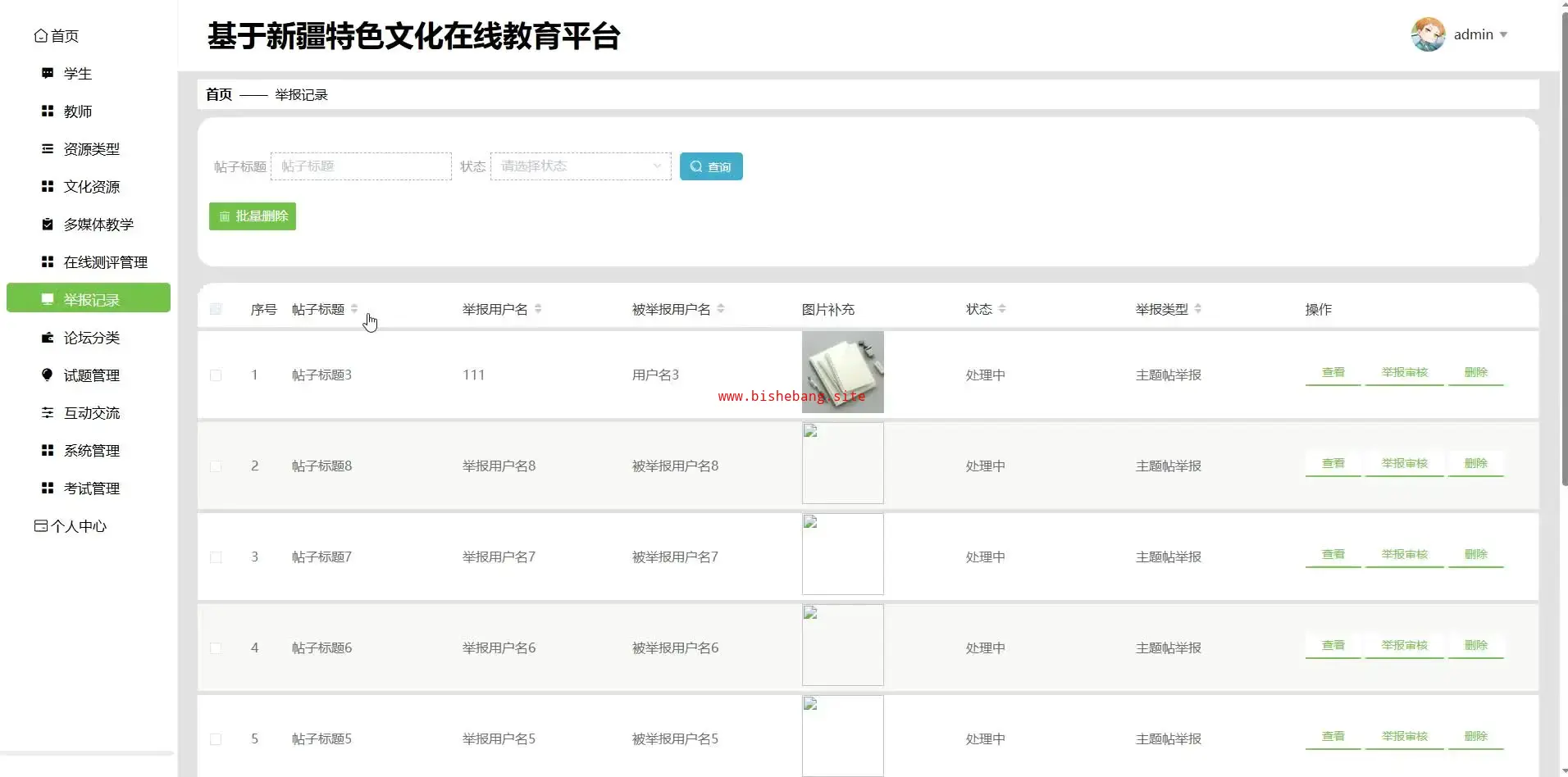Viewport: 1568px width, 777px height.
Task: Check the row checkbox for 帖子标题6
Action: tap(216, 648)
